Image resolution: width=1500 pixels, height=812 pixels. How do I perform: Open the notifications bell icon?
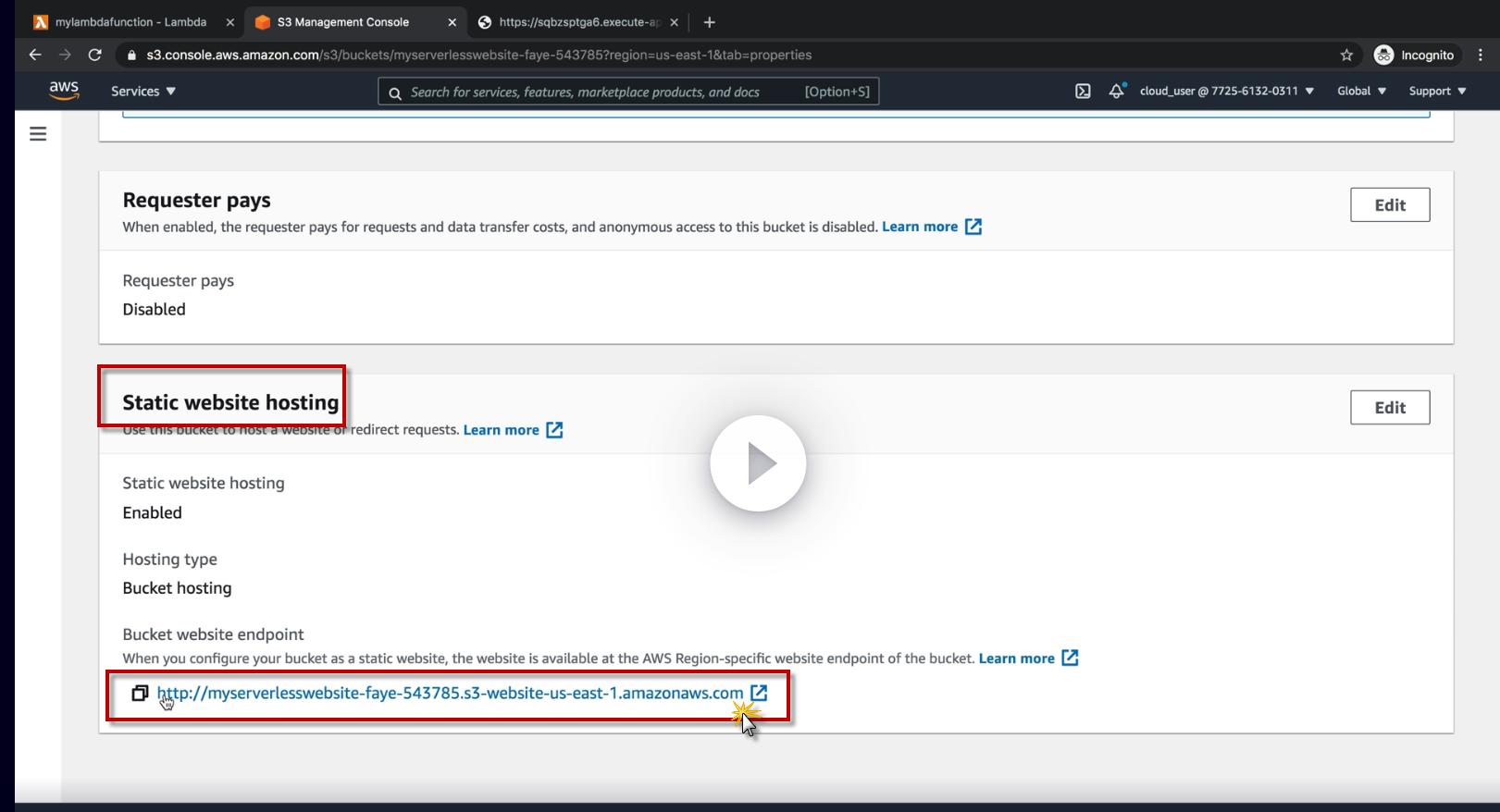click(x=1117, y=91)
